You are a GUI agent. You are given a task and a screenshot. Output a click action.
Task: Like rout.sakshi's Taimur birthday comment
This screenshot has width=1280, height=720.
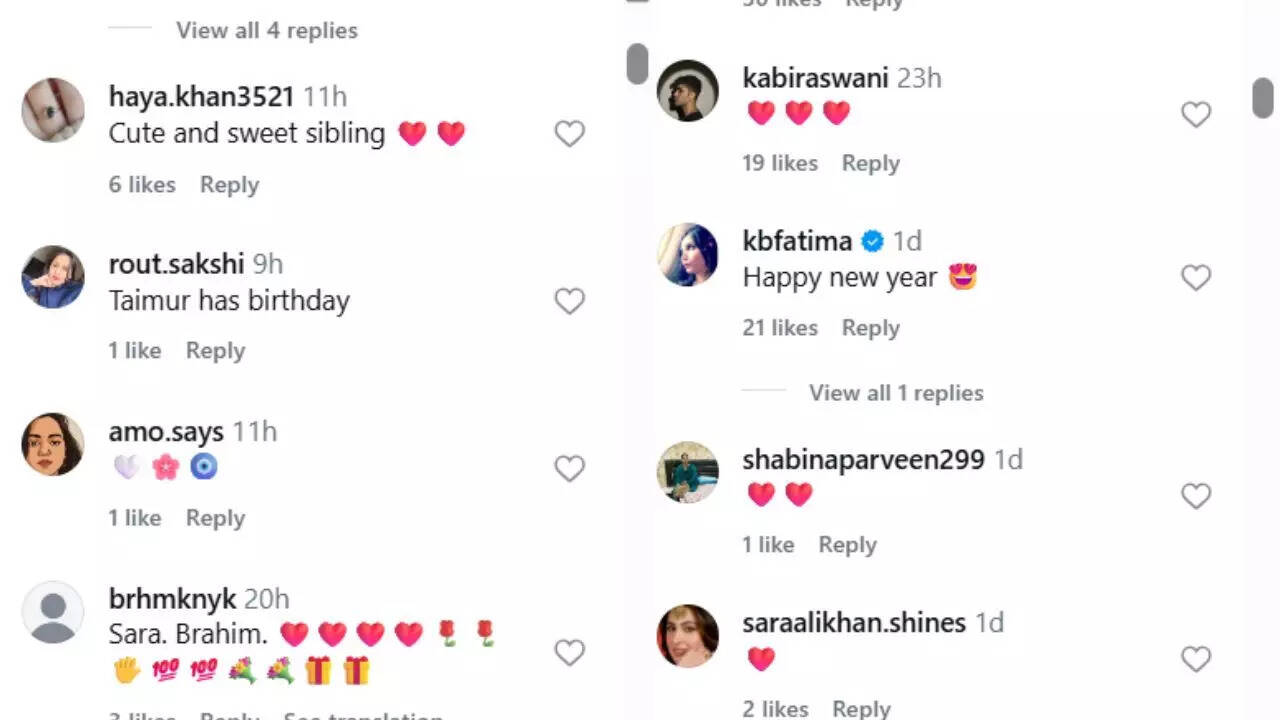point(569,301)
